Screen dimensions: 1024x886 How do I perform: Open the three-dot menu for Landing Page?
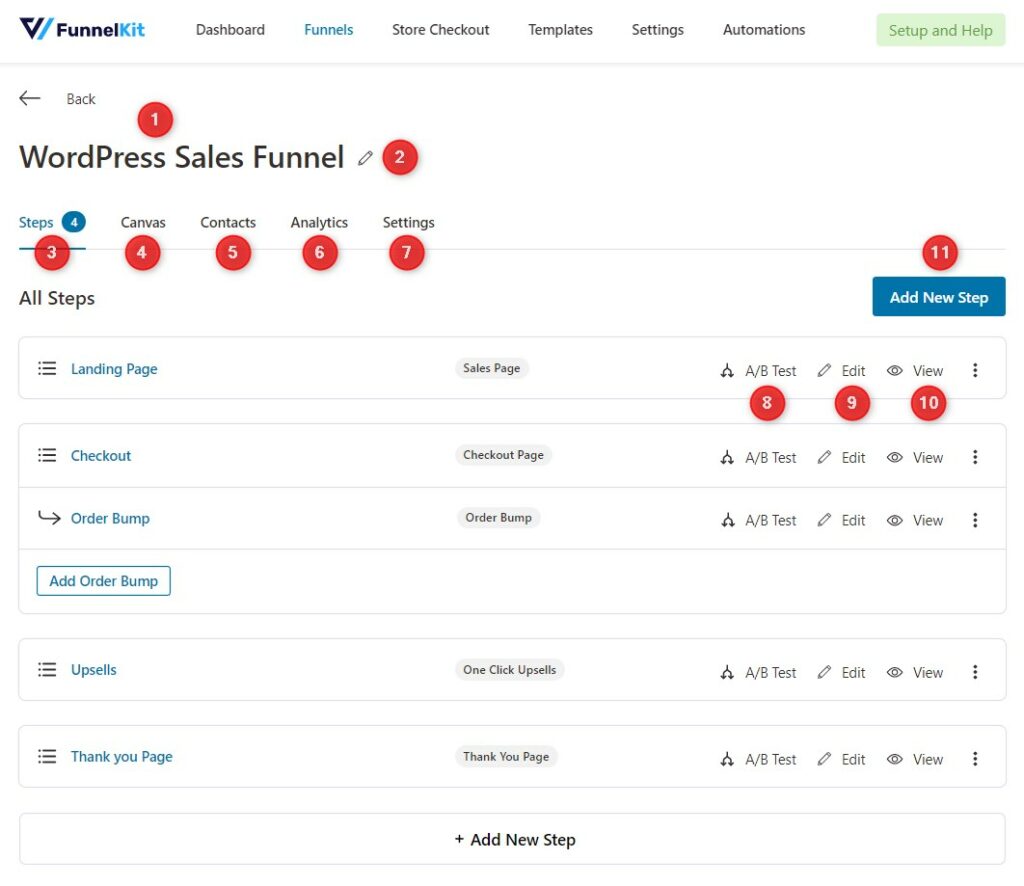[975, 370]
